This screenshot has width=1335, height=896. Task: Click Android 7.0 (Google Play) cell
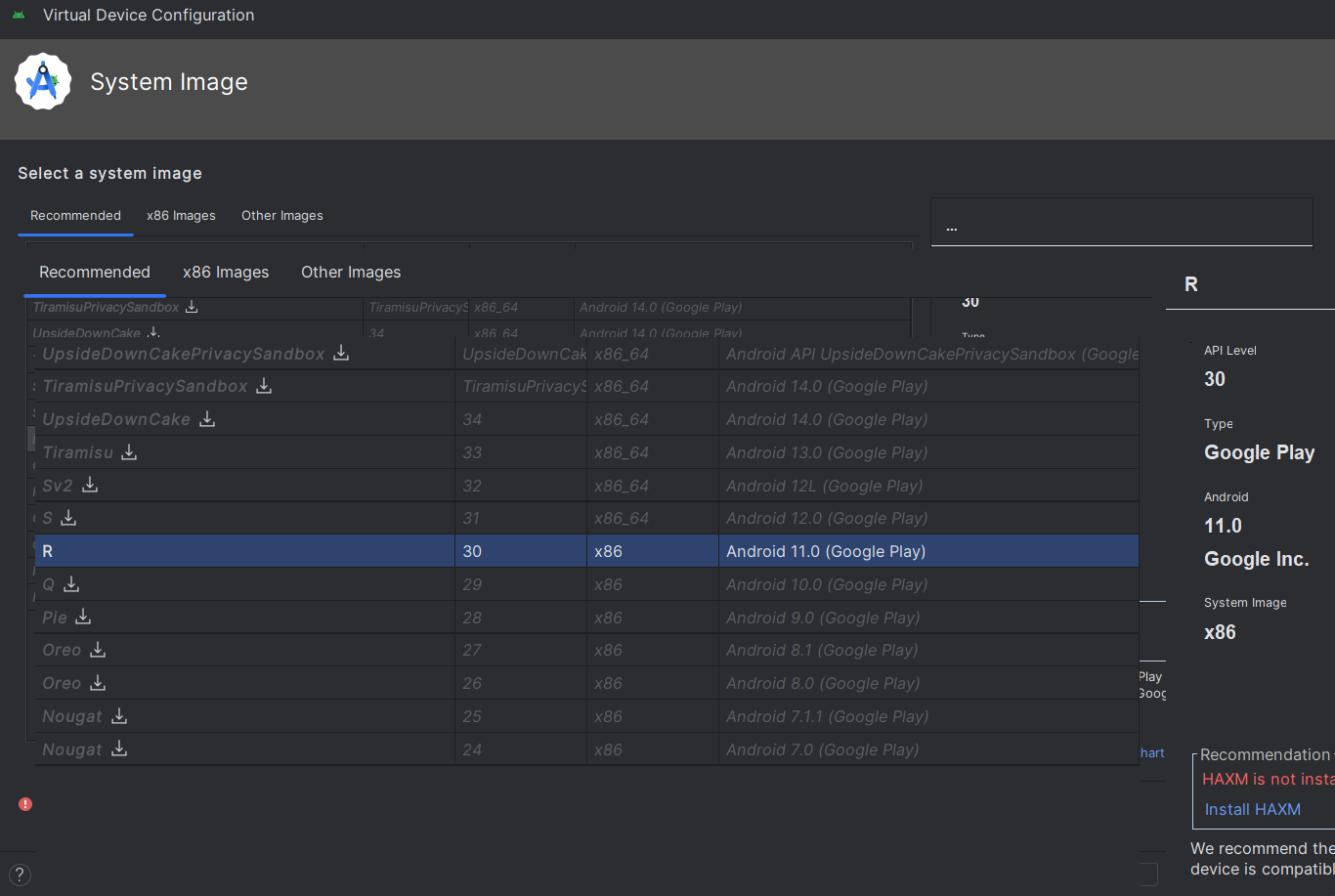tap(928, 749)
